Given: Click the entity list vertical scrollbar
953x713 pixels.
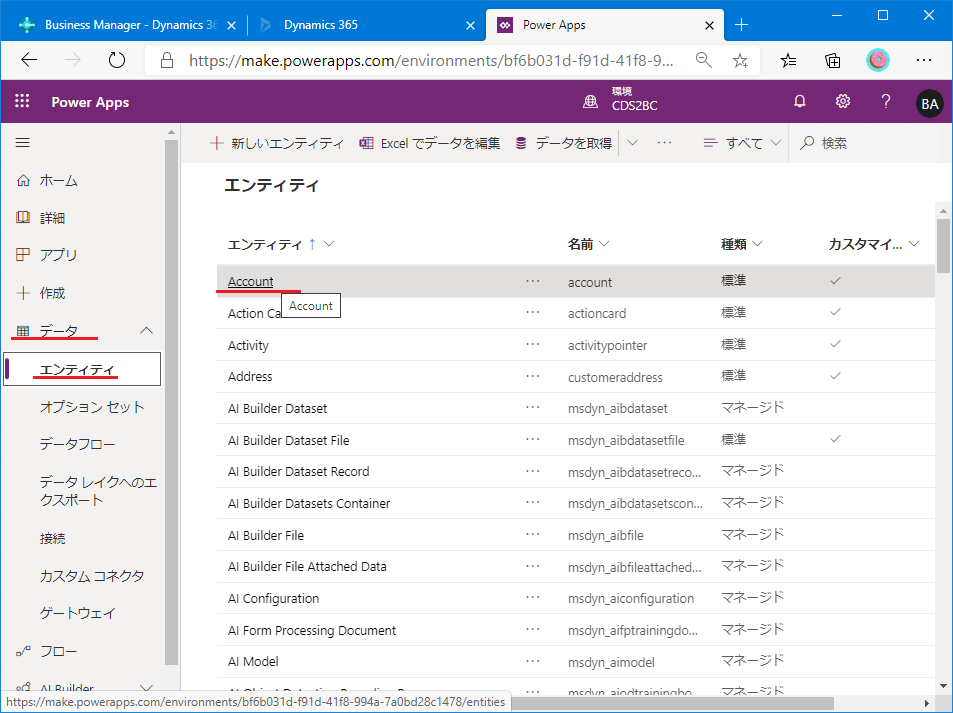Looking at the screenshot, I should 943,246.
